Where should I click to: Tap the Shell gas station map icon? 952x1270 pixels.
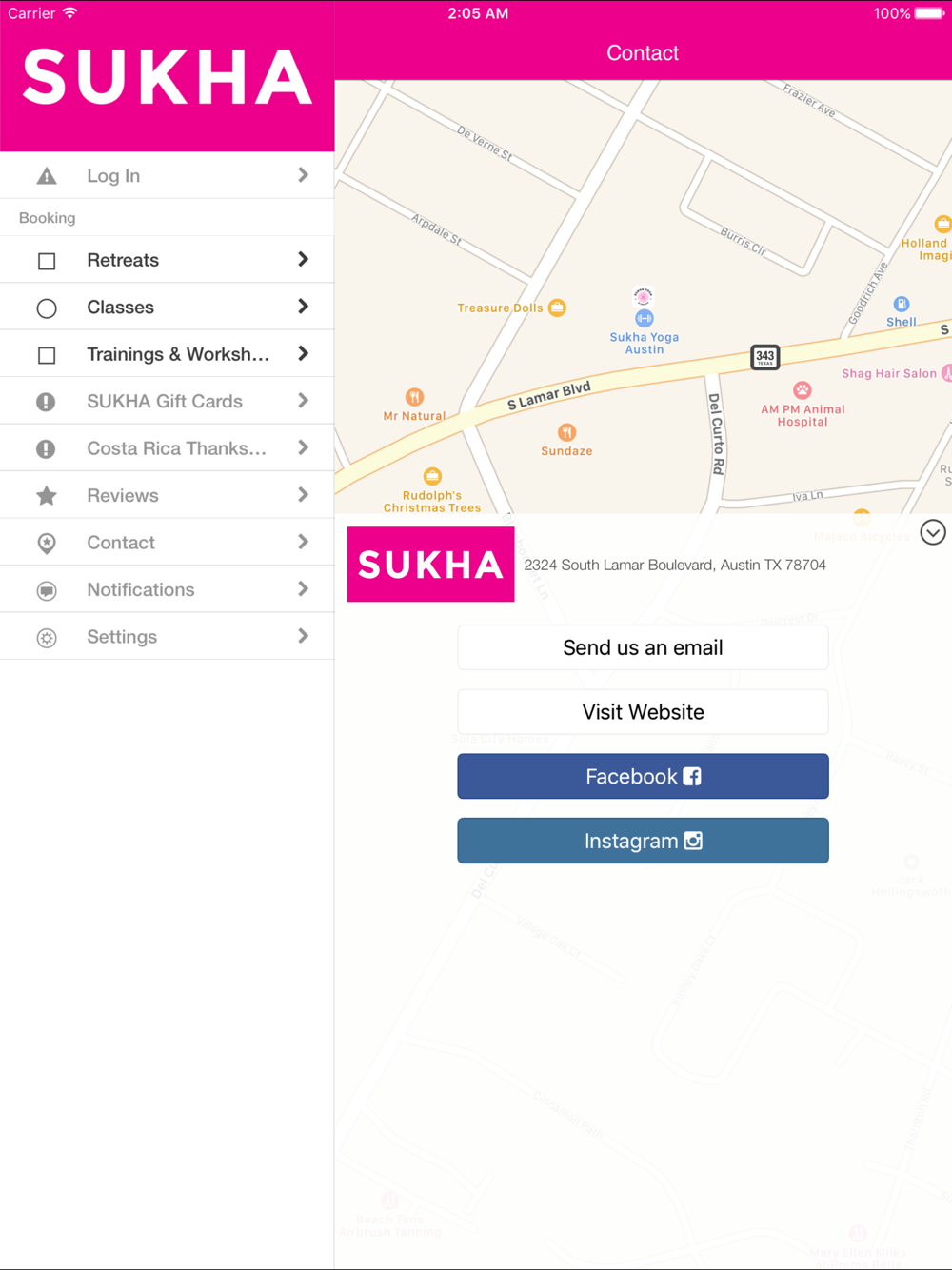pos(901,305)
